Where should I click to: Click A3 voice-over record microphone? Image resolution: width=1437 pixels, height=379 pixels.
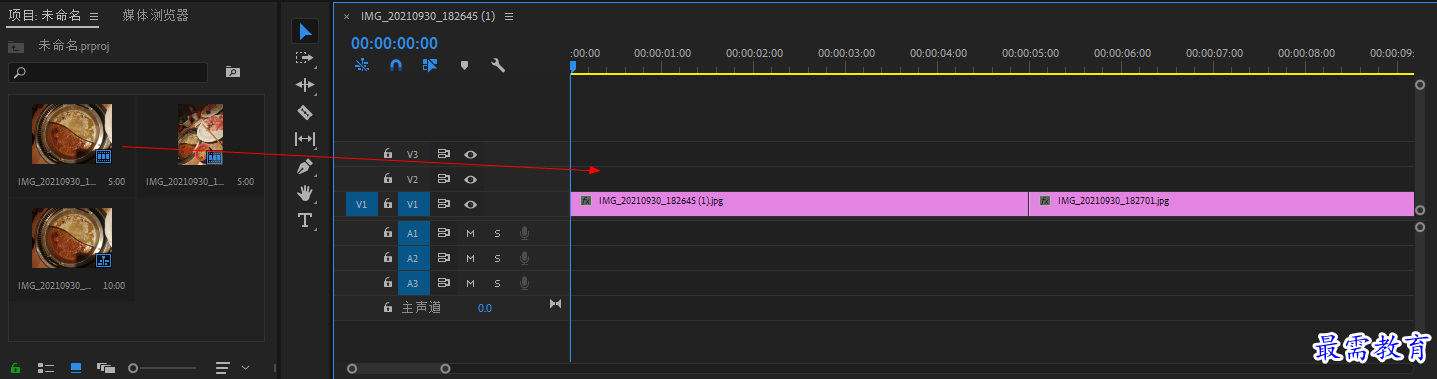pos(524,283)
